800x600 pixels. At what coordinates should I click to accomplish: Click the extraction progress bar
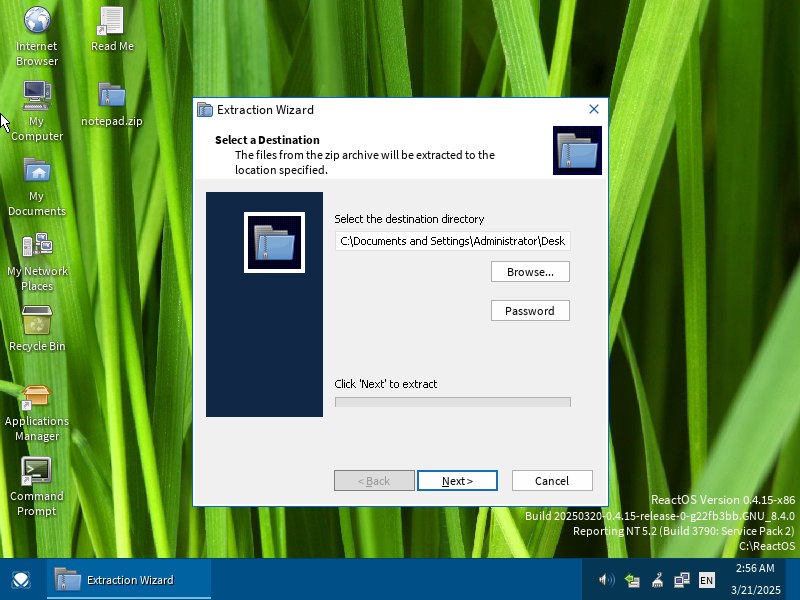[x=452, y=401]
